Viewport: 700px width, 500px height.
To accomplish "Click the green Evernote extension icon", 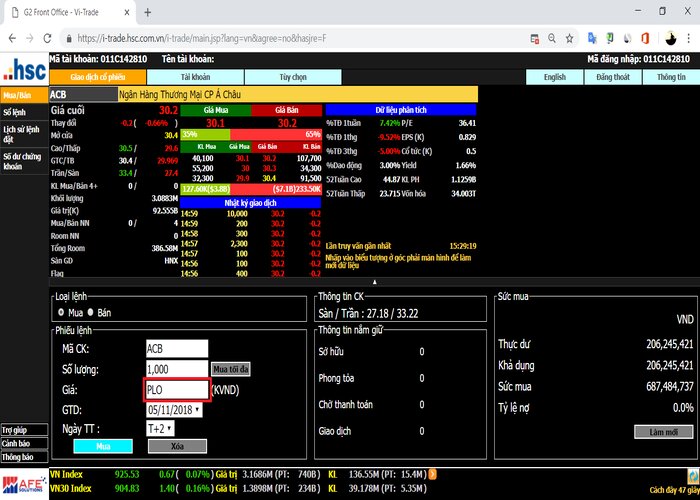I will point(610,38).
